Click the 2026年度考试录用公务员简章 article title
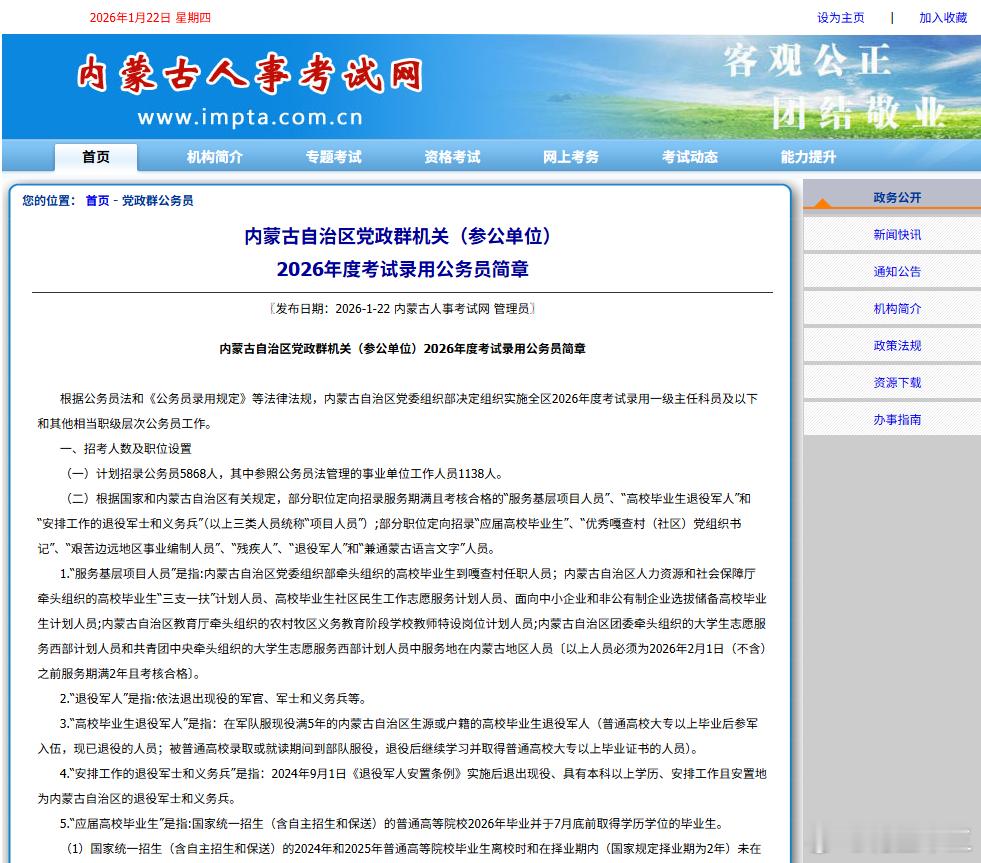The height and width of the screenshot is (863, 981). (404, 268)
